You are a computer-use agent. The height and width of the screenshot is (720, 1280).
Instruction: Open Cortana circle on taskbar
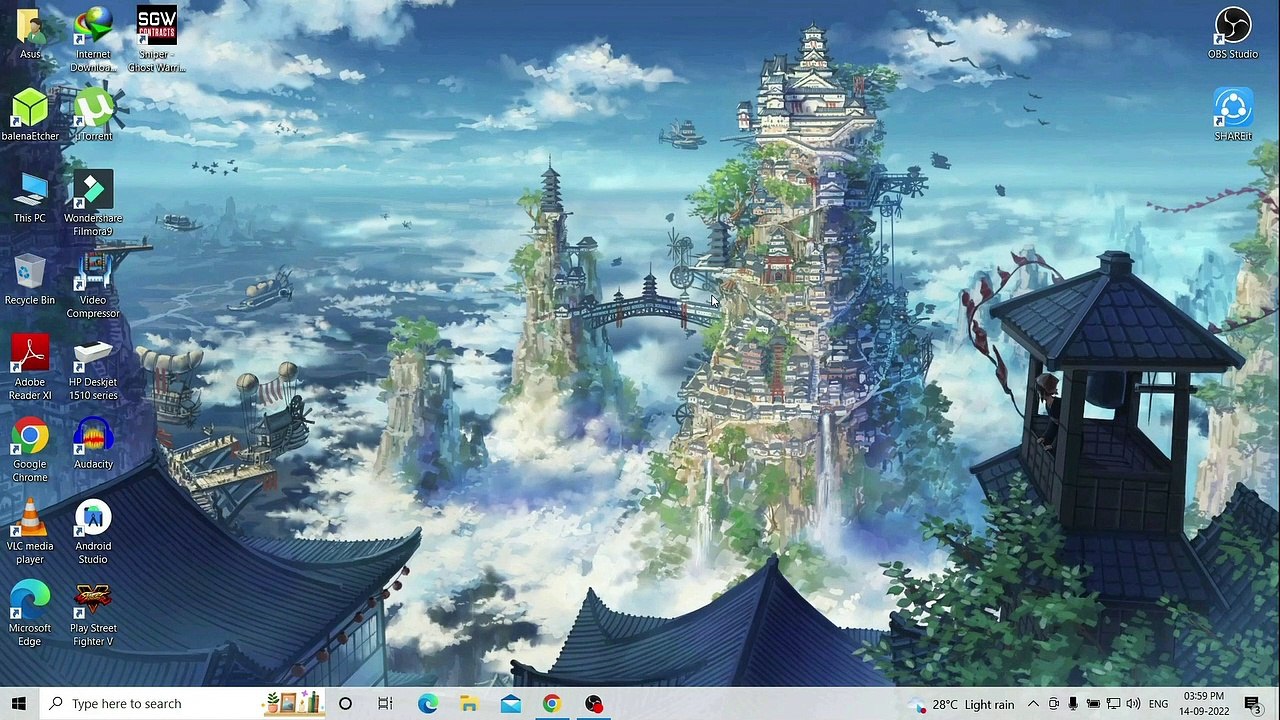coord(345,704)
